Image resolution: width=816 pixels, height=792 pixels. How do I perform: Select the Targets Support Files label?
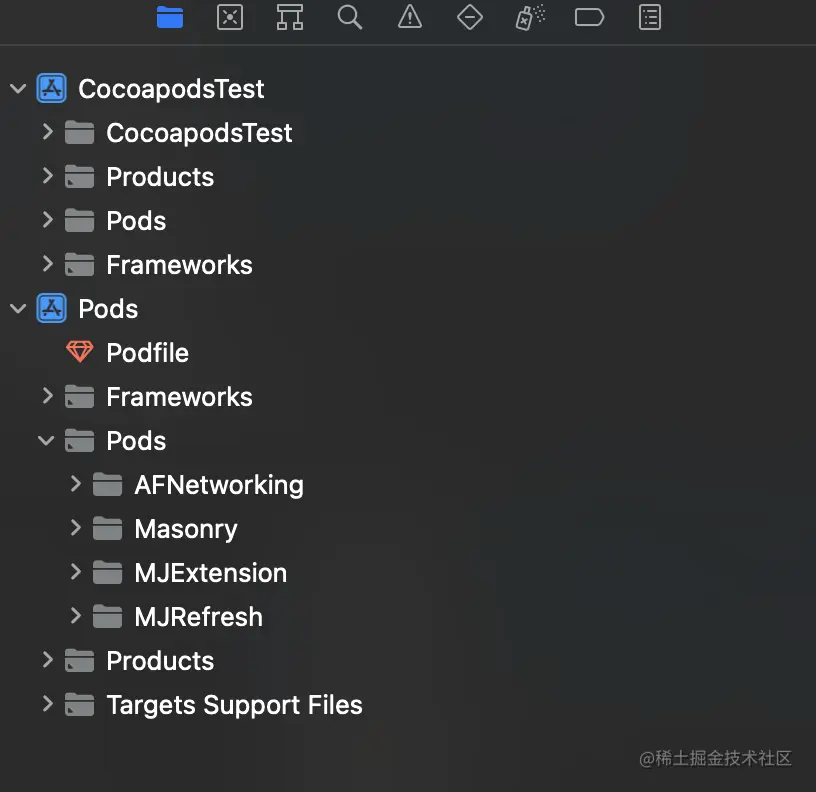coord(234,705)
